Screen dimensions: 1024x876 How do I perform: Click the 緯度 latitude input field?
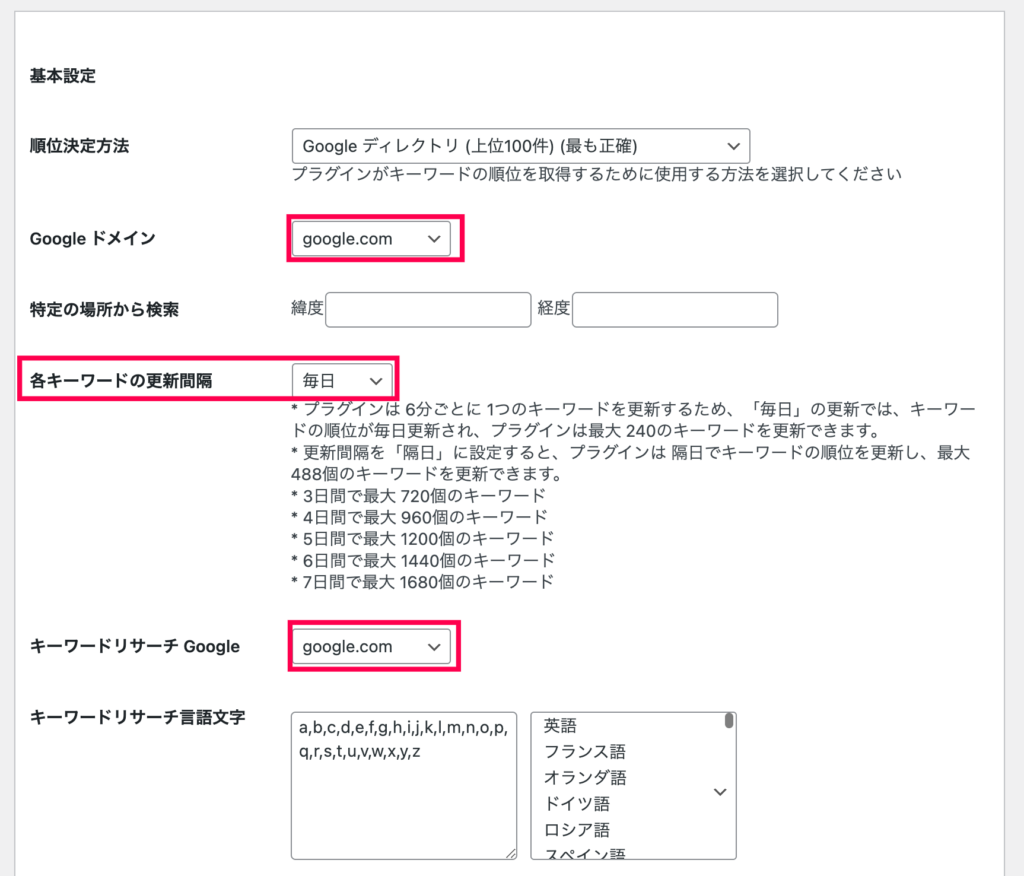[x=428, y=310]
